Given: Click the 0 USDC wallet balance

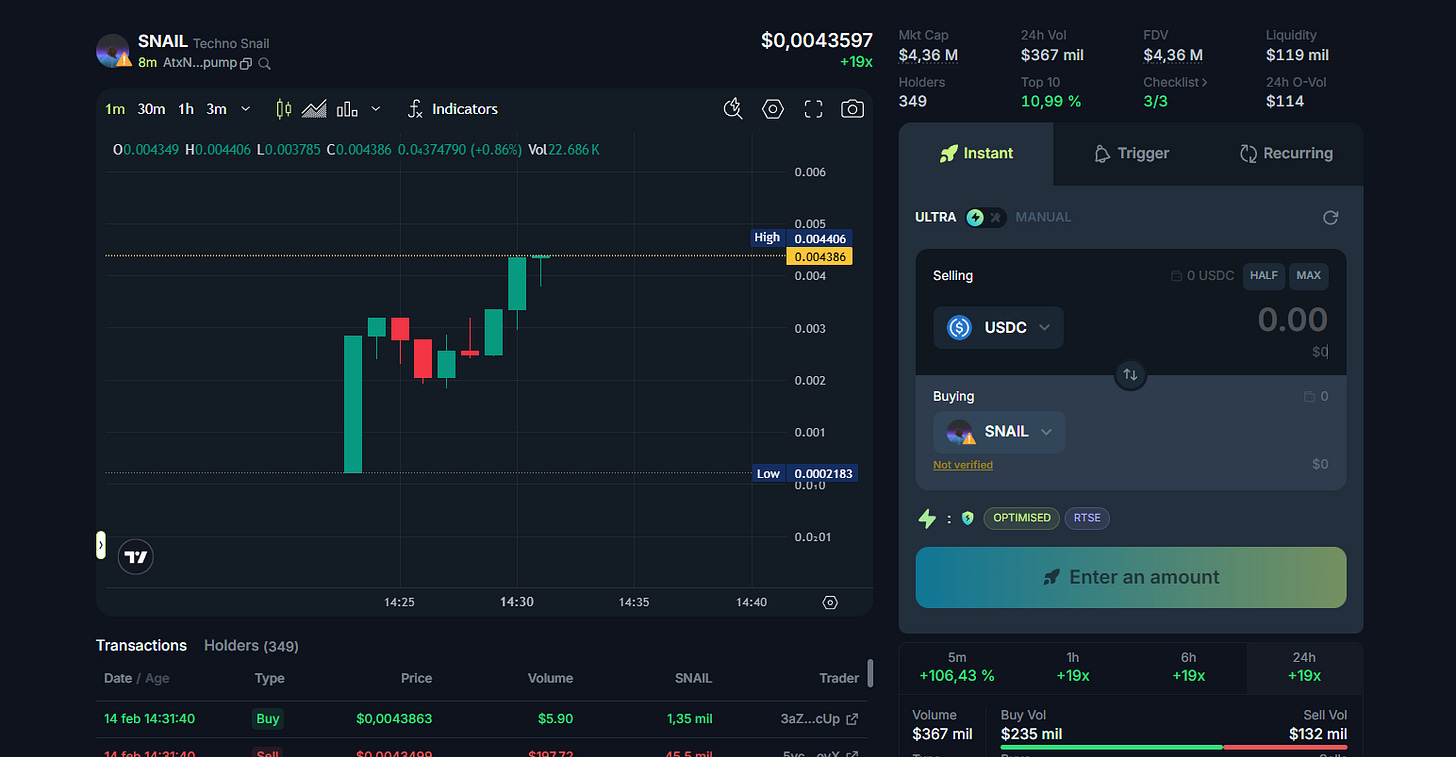Looking at the screenshot, I should (1203, 275).
